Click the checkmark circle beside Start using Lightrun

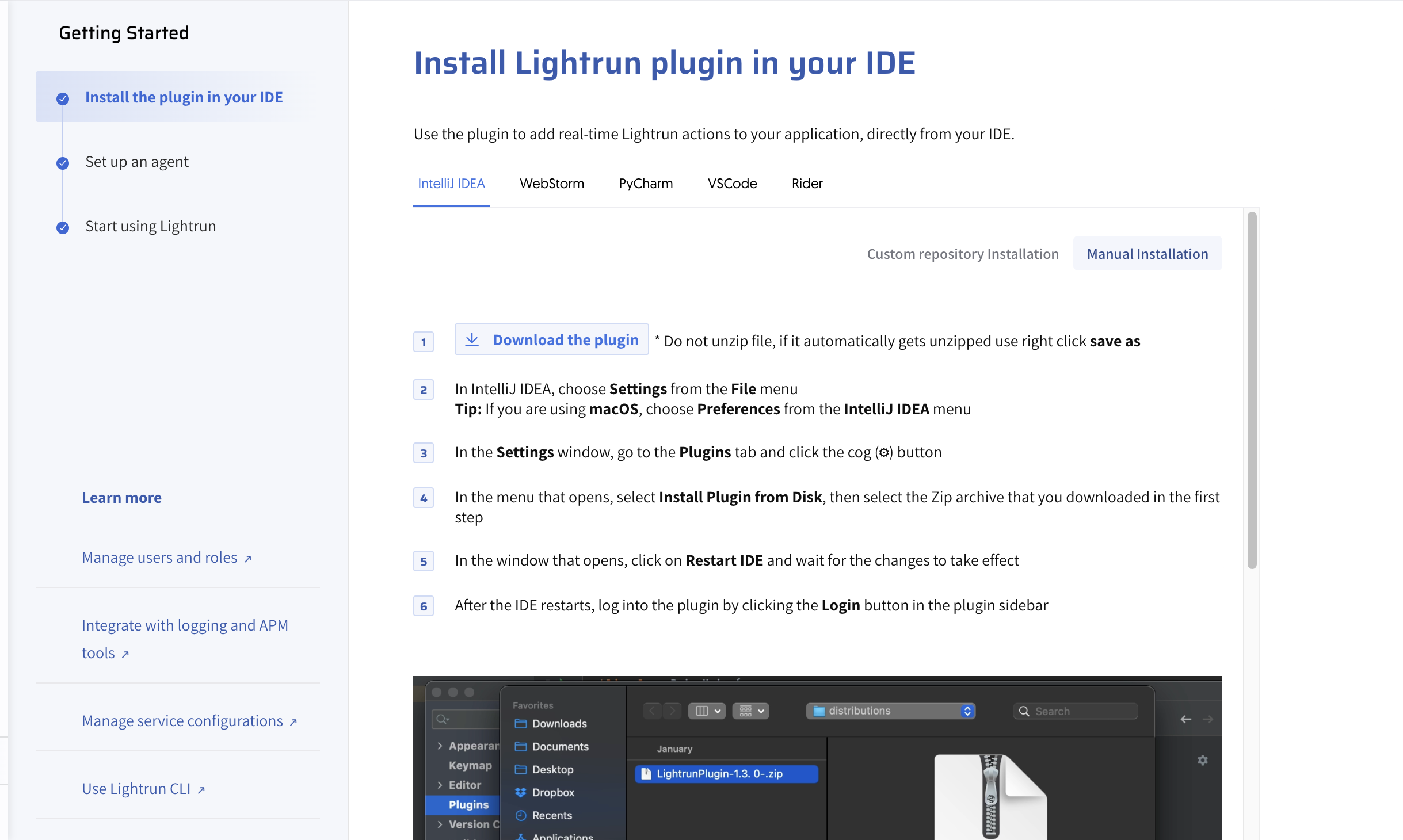click(63, 228)
